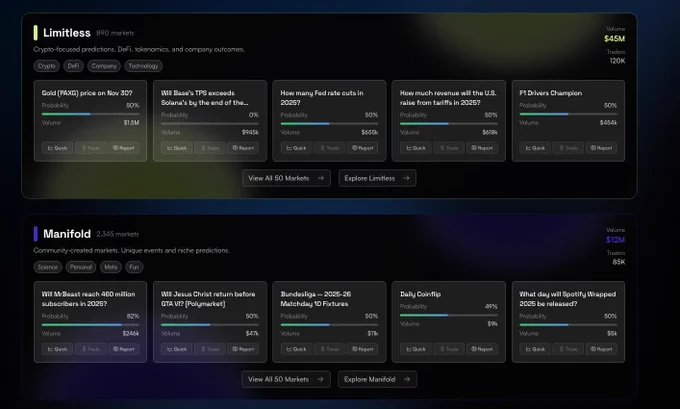Select the DeFi tag under Limitless
The height and width of the screenshot is (409, 680).
pyautogui.click(x=73, y=66)
